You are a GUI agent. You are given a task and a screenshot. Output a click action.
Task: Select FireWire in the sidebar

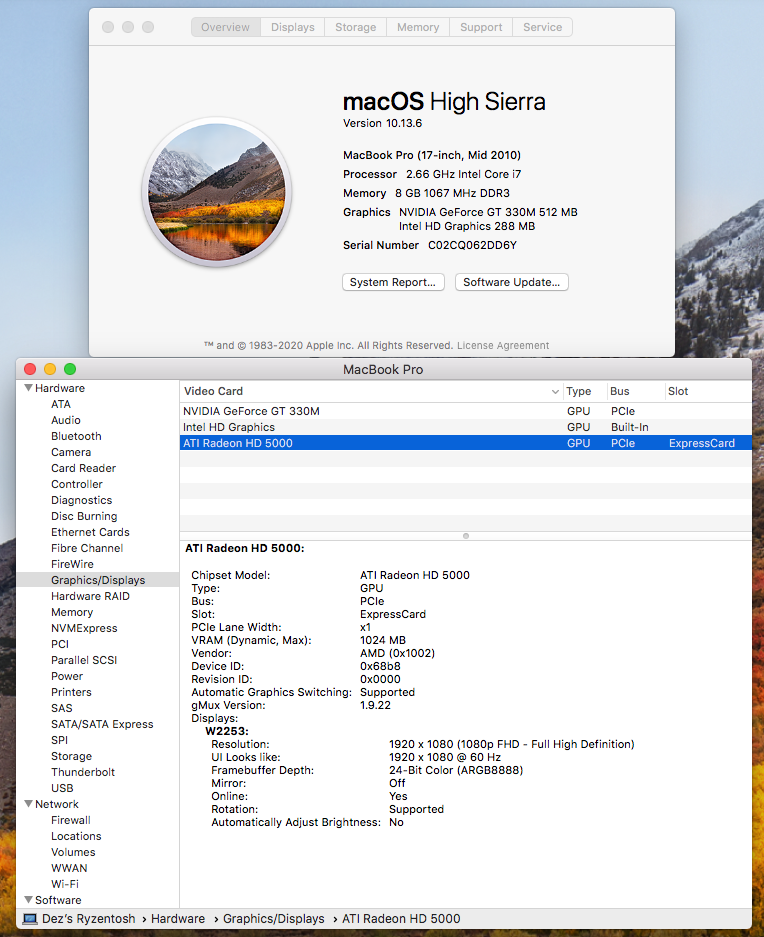click(72, 564)
